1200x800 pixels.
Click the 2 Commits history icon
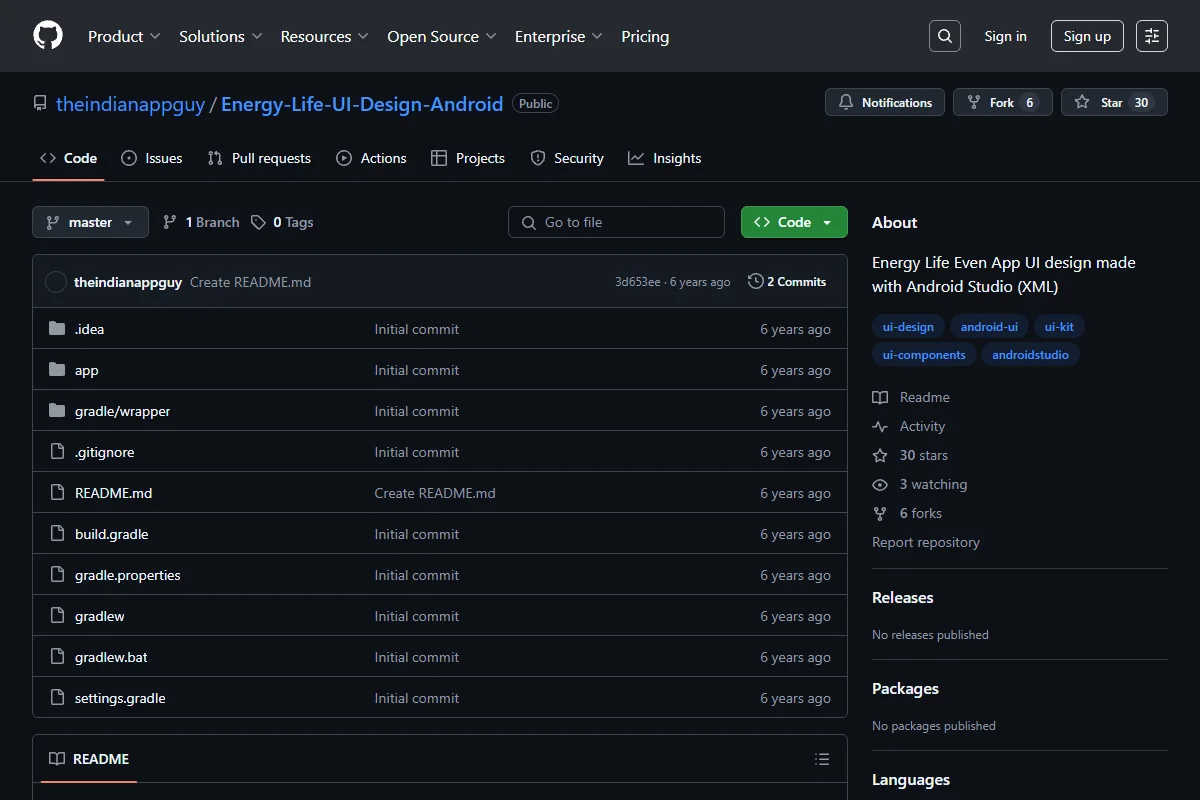[756, 282]
